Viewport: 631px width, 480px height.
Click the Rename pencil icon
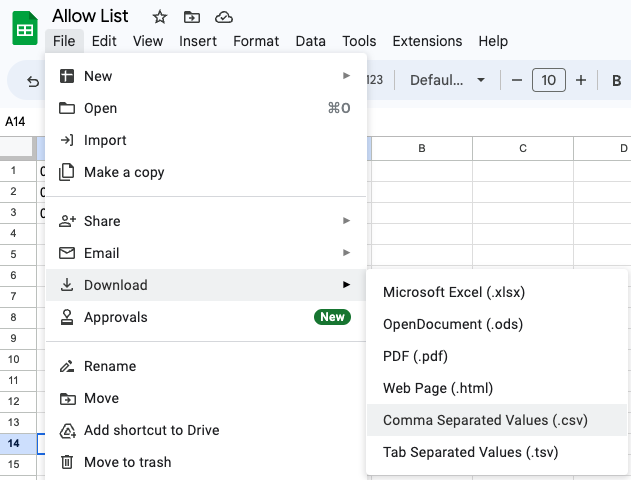click(67, 366)
